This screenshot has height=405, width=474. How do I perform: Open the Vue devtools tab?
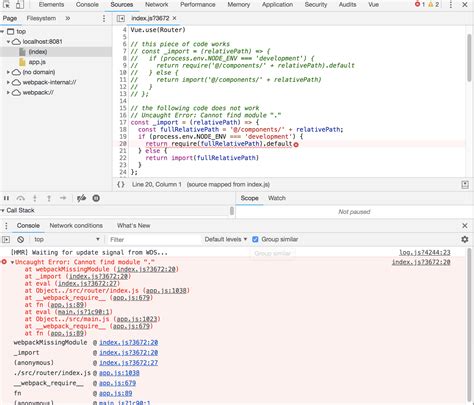pos(373,5)
